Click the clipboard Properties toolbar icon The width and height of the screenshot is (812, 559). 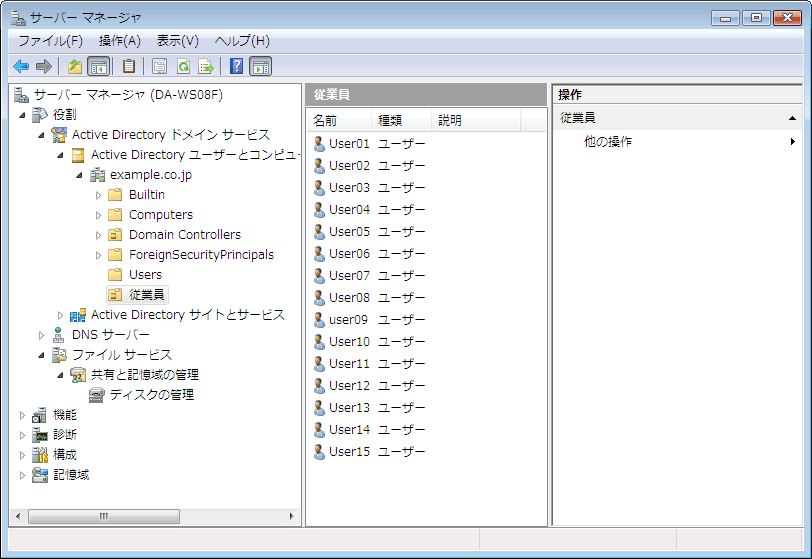pos(128,66)
